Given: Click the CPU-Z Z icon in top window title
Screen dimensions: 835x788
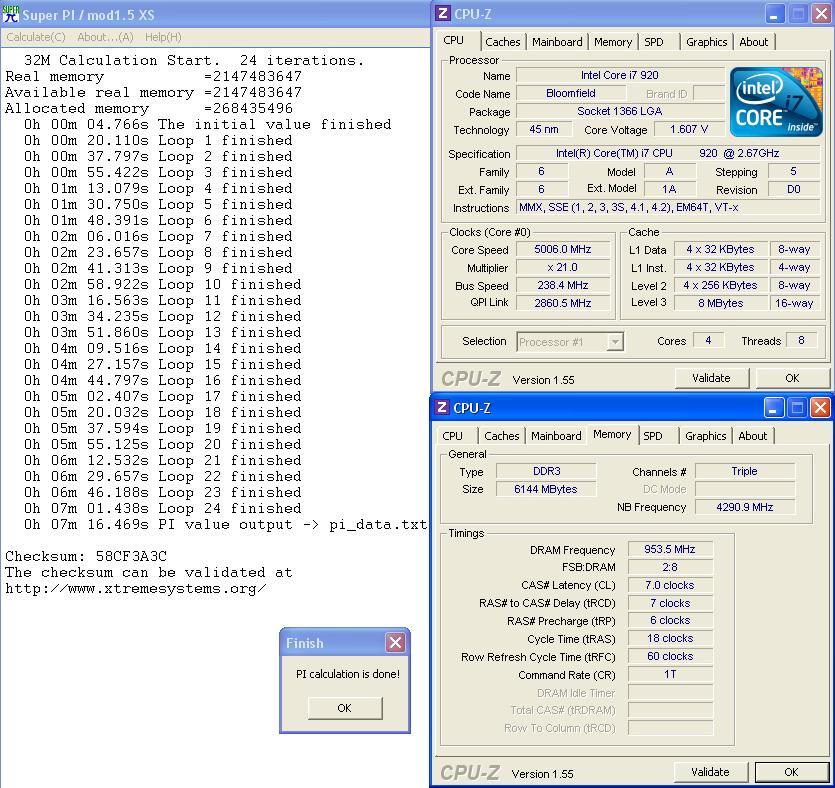Looking at the screenshot, I should pos(443,13).
